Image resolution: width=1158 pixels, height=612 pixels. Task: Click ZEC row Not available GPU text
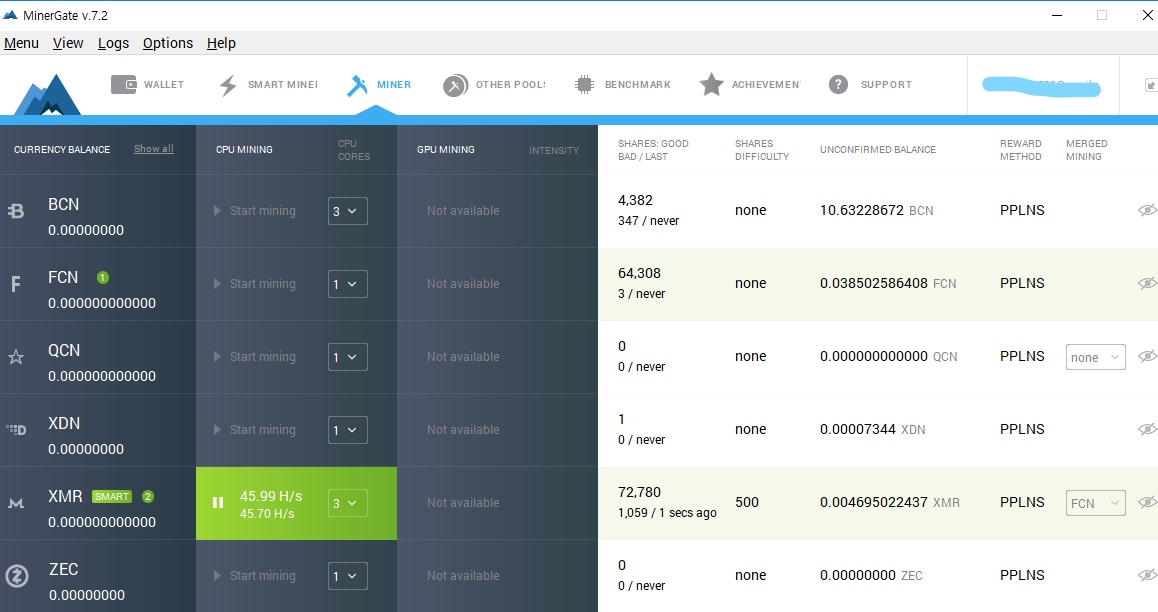(463, 576)
